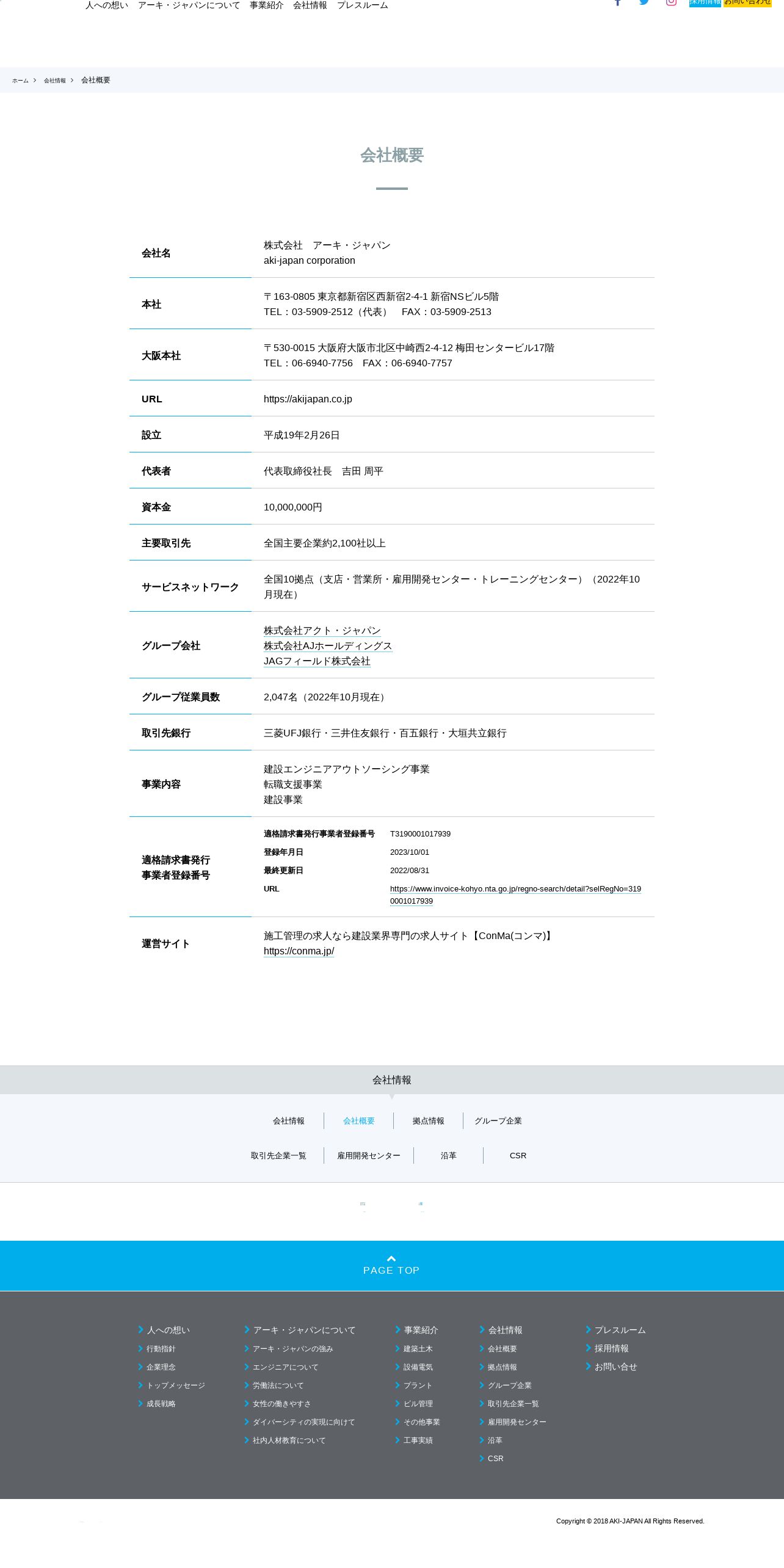The width and height of the screenshot is (784, 1568).
Task: Open footer link プレスルーム
Action: coord(620,1330)
